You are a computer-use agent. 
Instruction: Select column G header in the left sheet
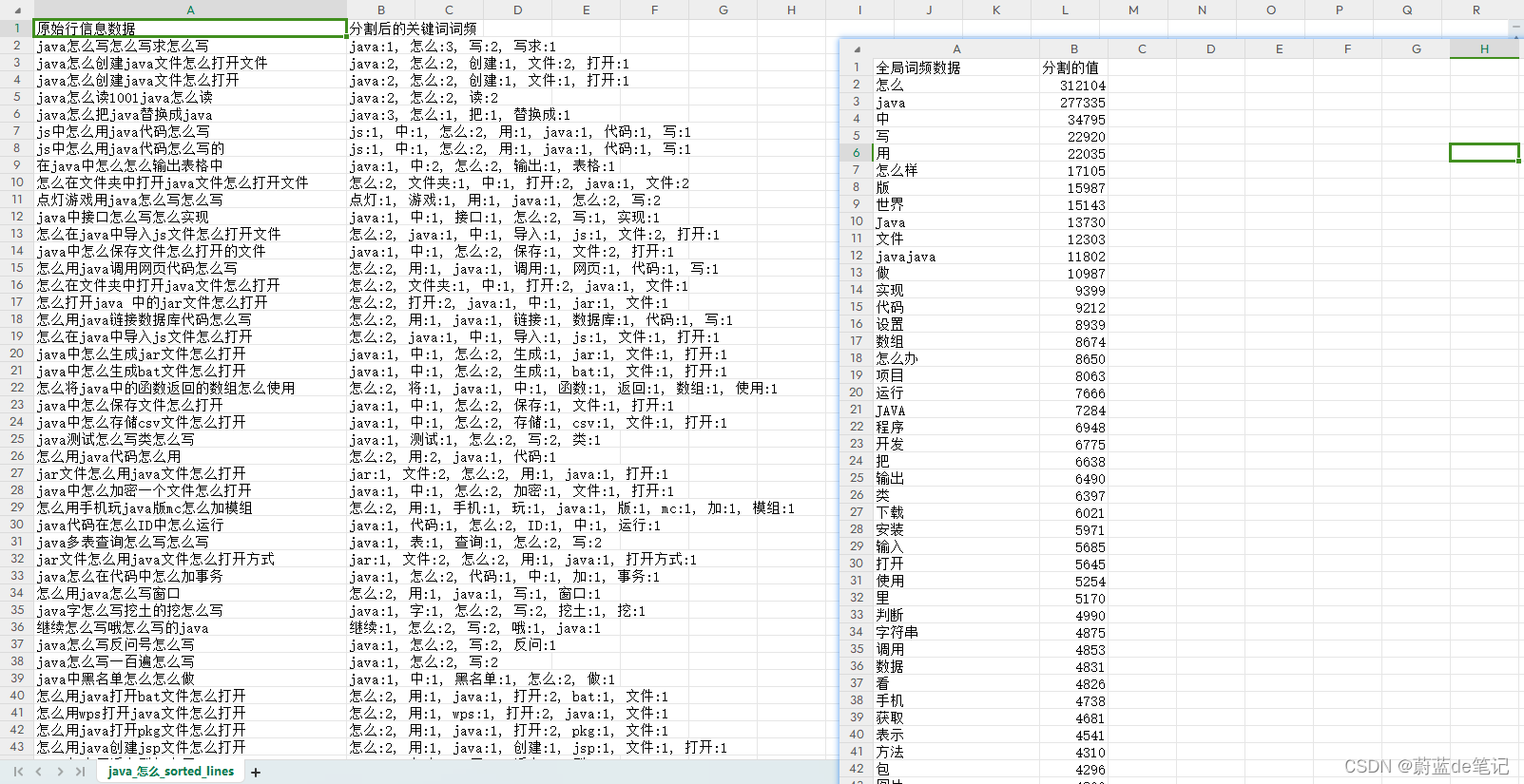(x=723, y=10)
